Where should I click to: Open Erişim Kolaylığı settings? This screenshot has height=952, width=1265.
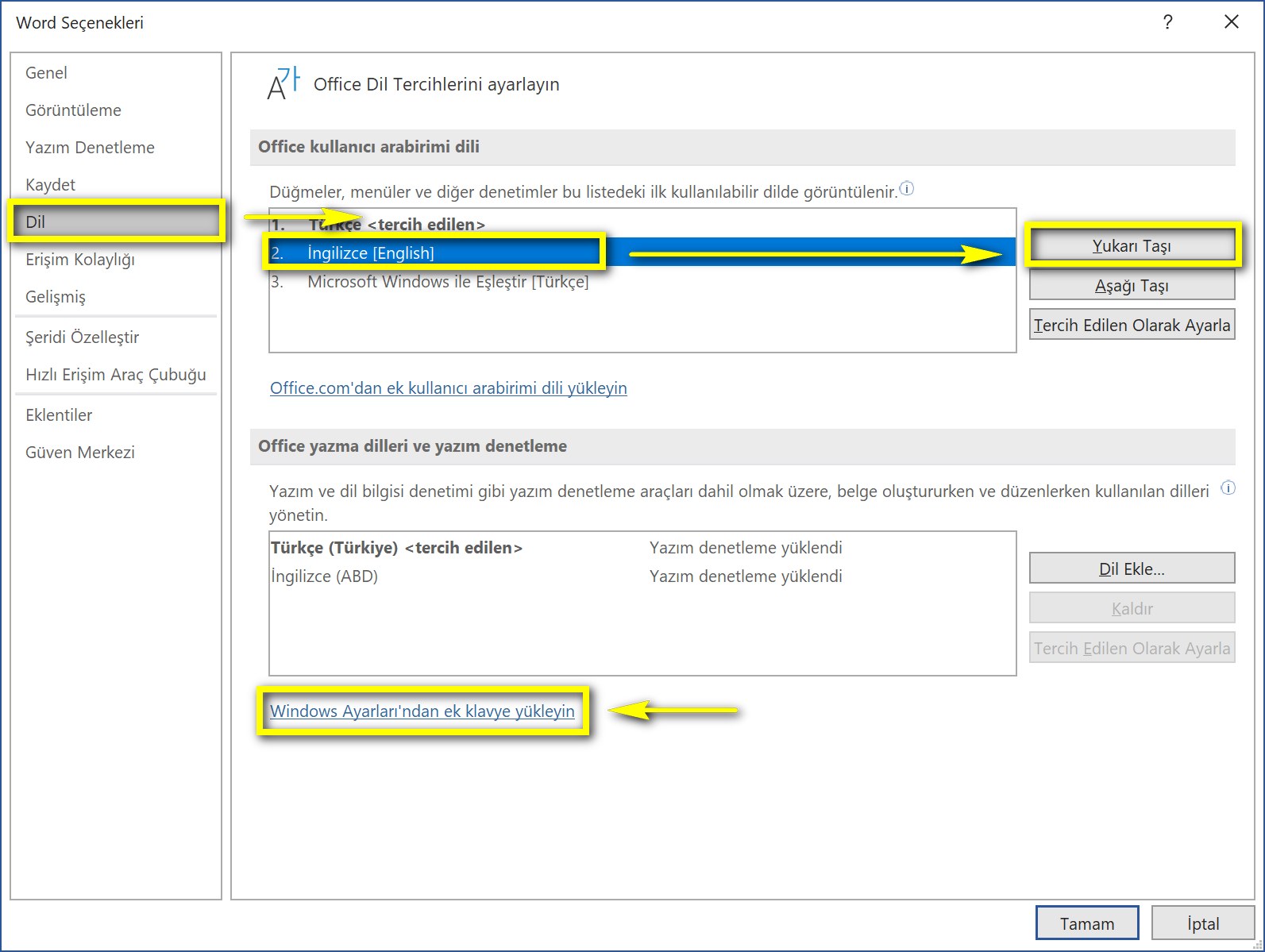[x=116, y=260]
